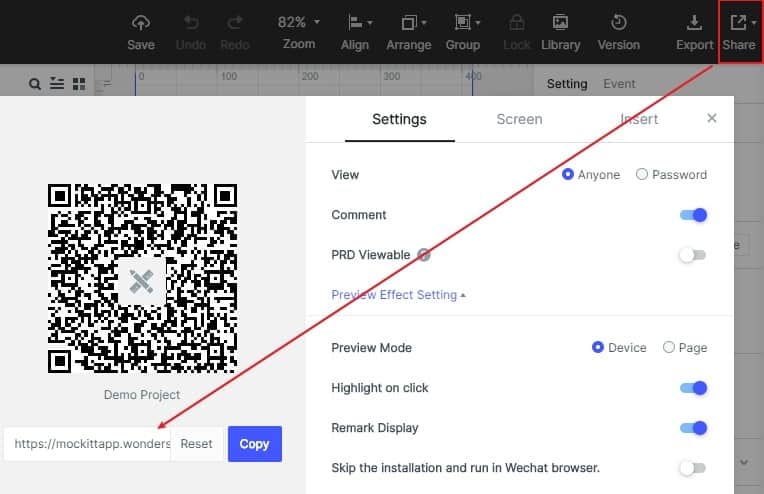
Task: Open Version history icon
Action: pyautogui.click(x=619, y=22)
